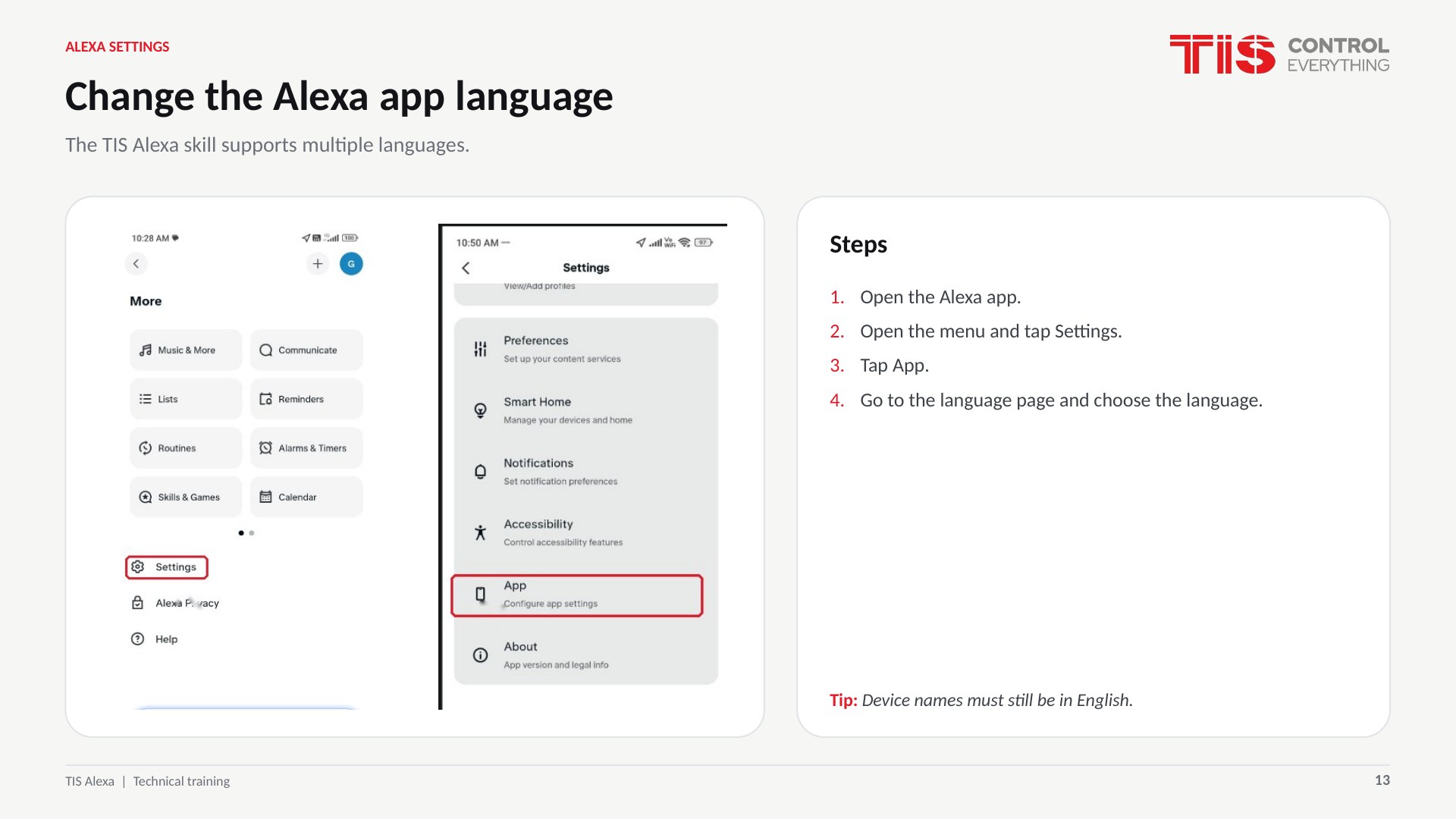
Task: Open the Help entry
Action: click(x=155, y=639)
